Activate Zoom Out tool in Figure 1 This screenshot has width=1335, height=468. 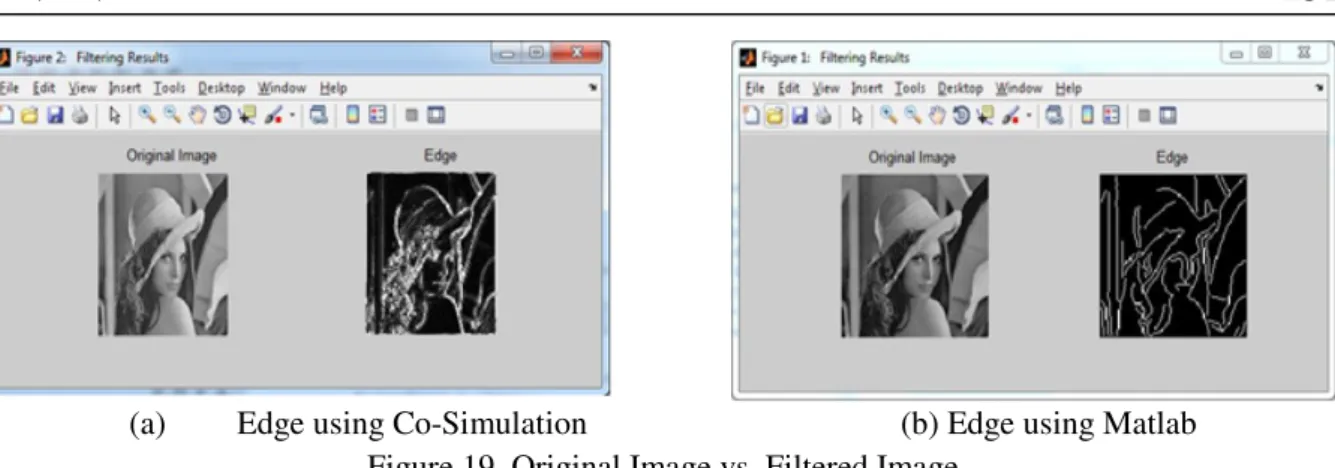click(x=914, y=115)
